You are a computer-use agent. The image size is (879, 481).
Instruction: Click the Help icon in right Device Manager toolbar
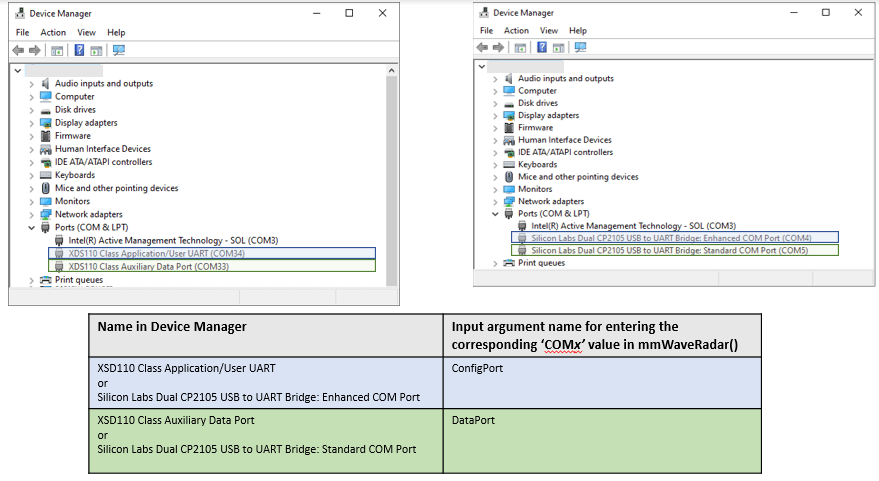pyautogui.click(x=542, y=47)
